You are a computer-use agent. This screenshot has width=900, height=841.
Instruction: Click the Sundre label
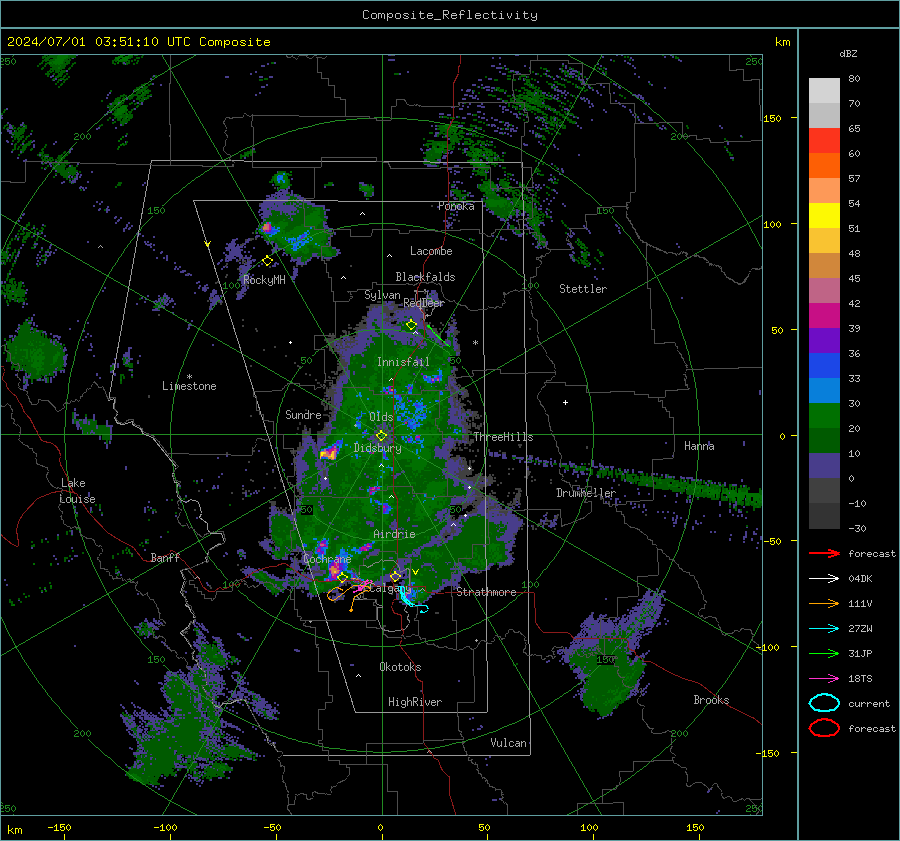(x=303, y=414)
